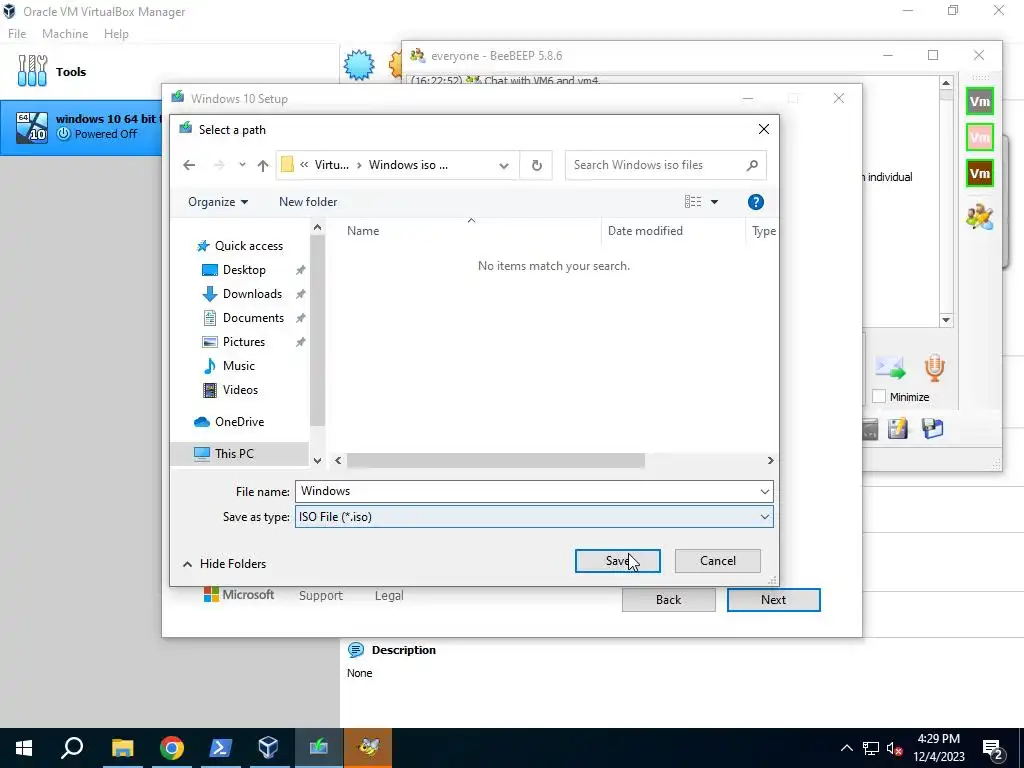Select OneDrive in the navigation pane
The height and width of the screenshot is (768, 1024).
pos(239,422)
